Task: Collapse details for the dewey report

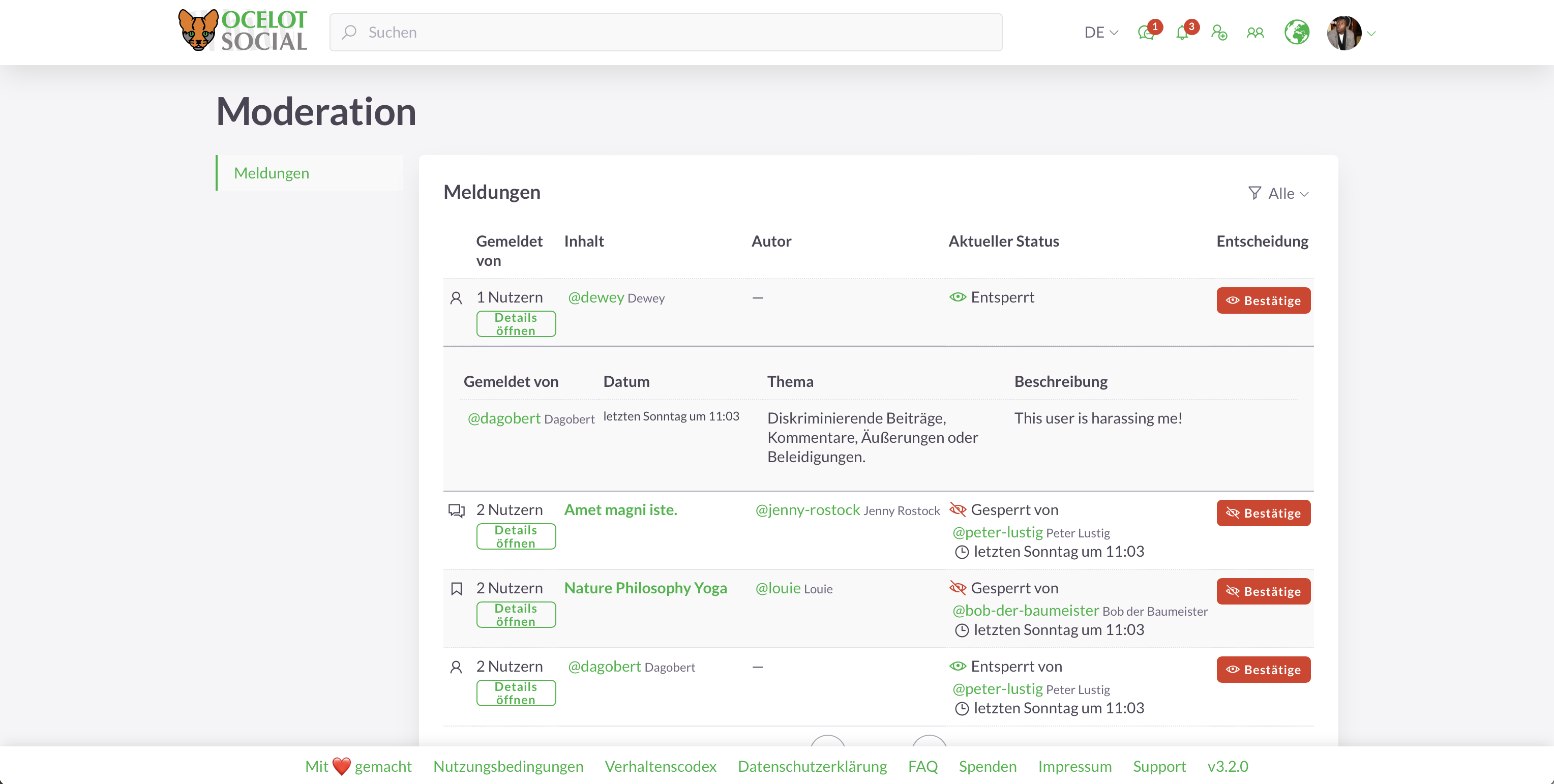Action: (516, 324)
